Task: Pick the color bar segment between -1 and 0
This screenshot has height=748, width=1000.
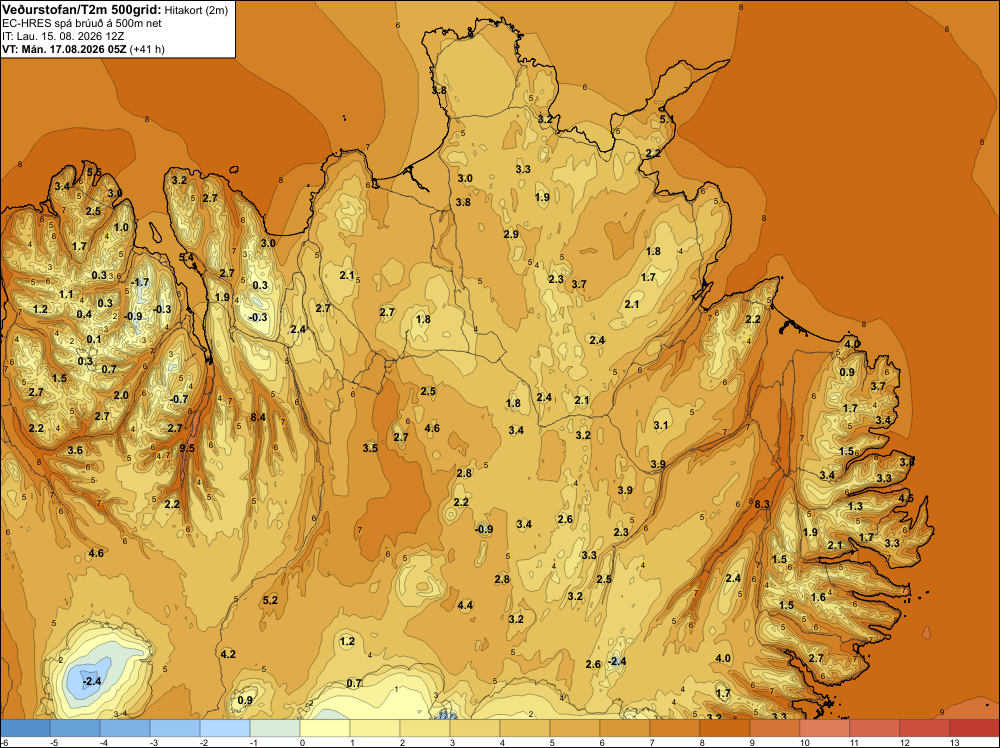Action: coord(275,728)
